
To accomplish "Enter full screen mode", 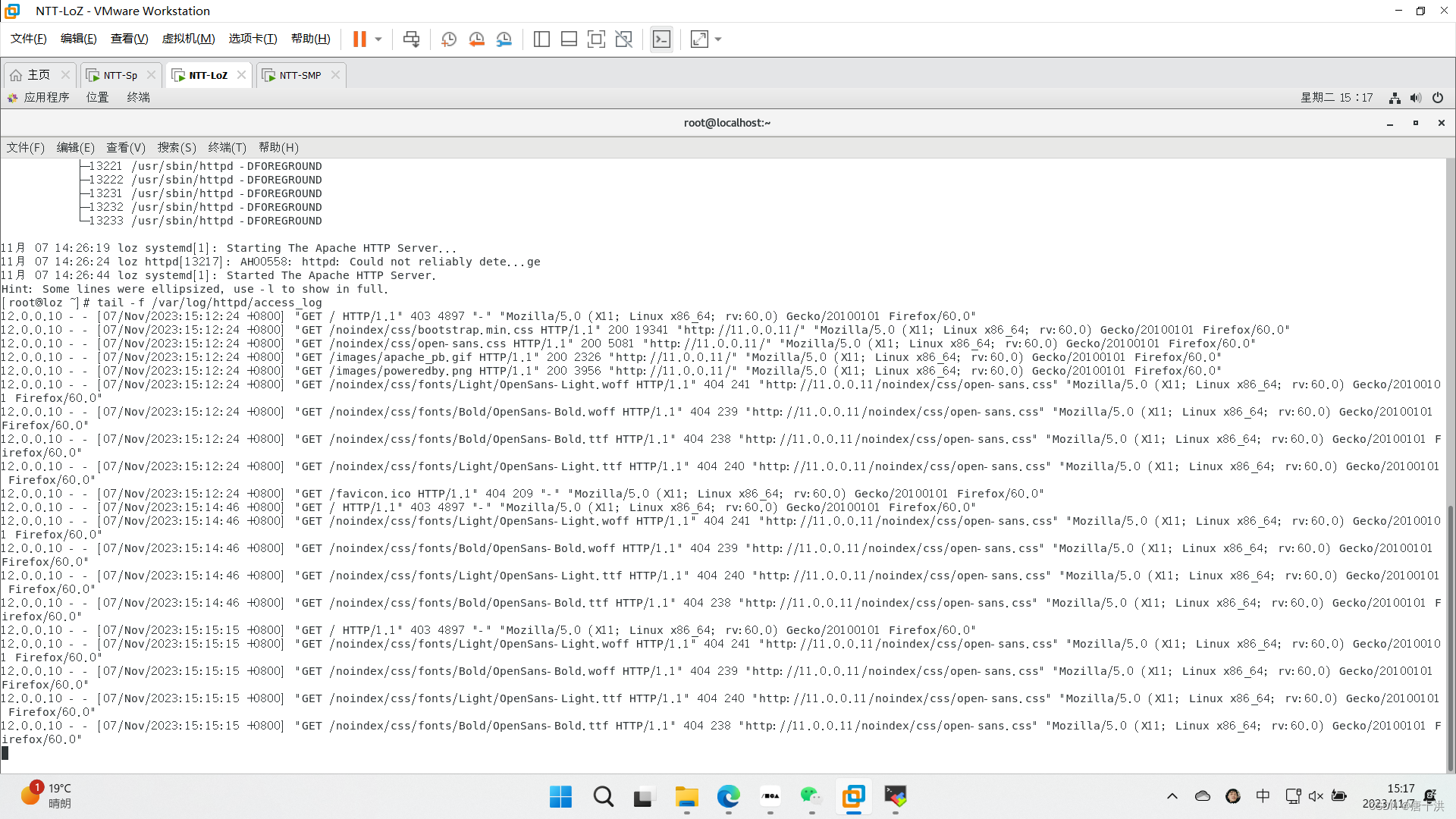I will (596, 39).
